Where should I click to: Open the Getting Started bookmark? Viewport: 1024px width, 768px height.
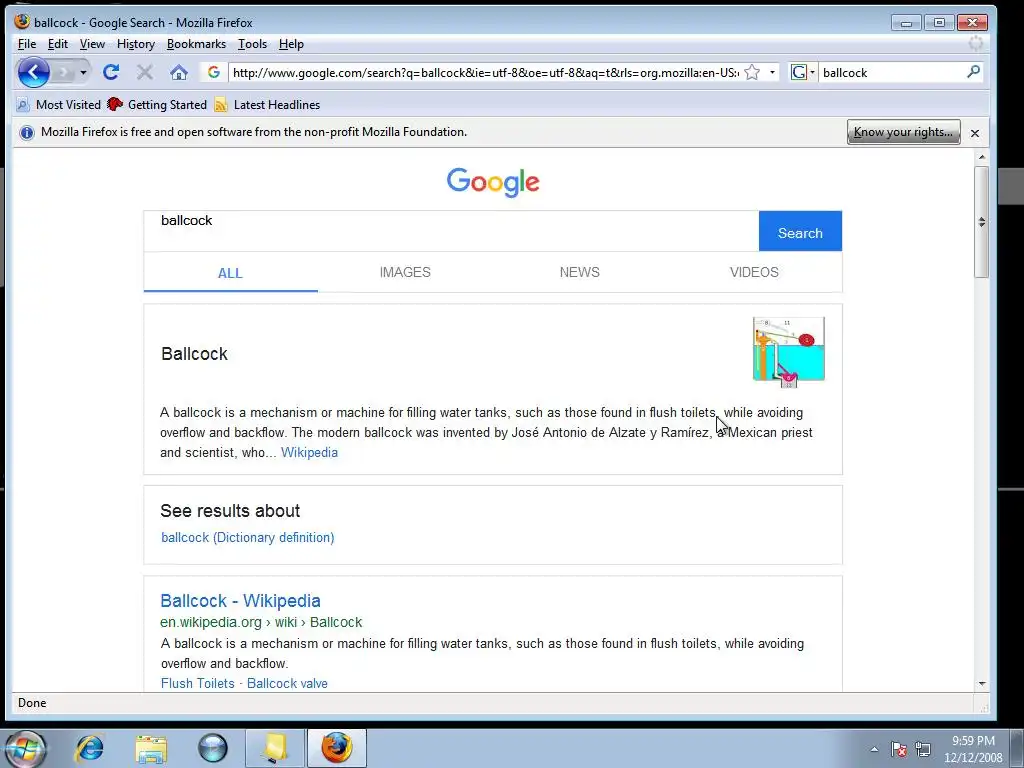coord(157,104)
